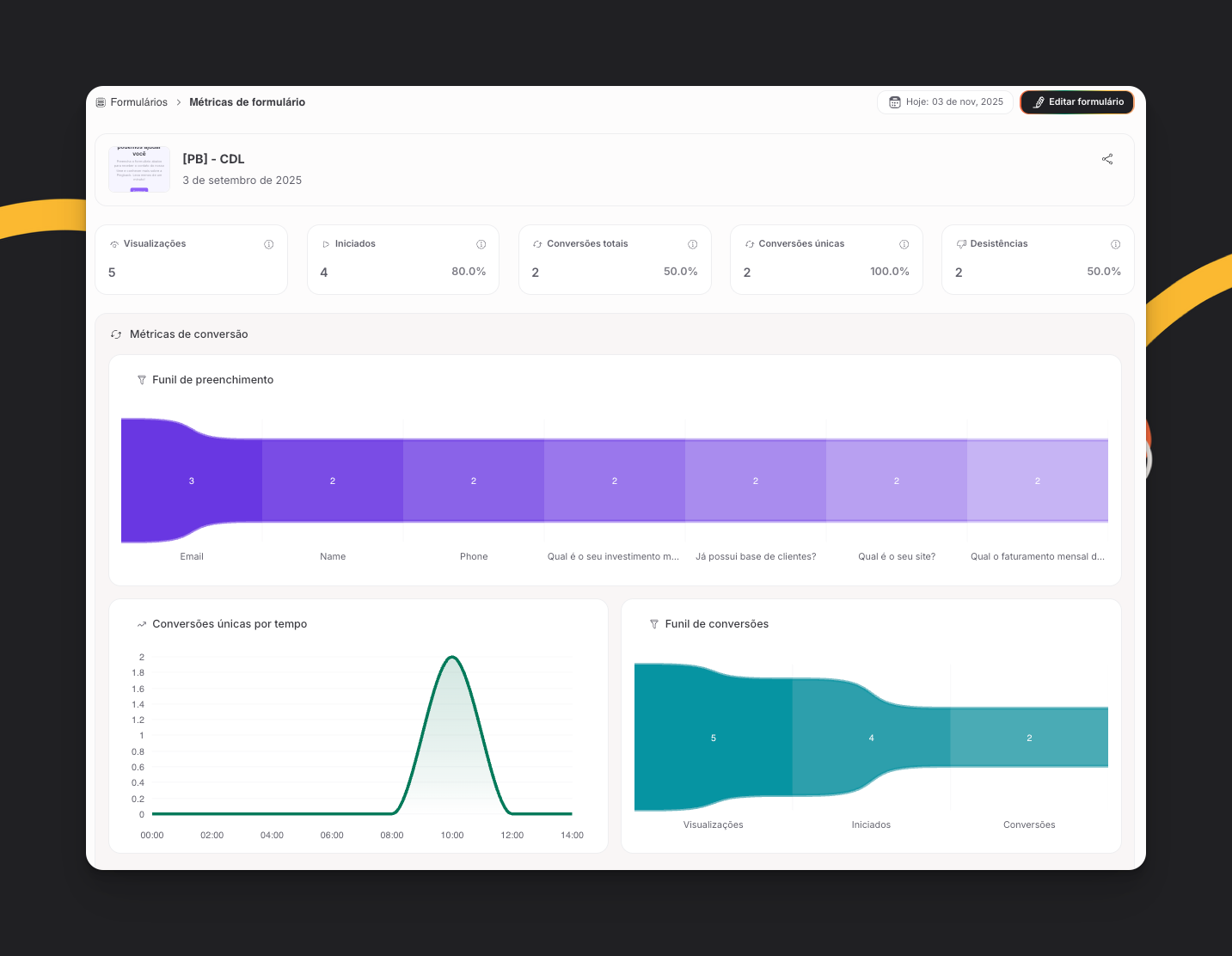Open the date selector showing 03 de nov
This screenshot has width=1232, height=956.
click(945, 102)
